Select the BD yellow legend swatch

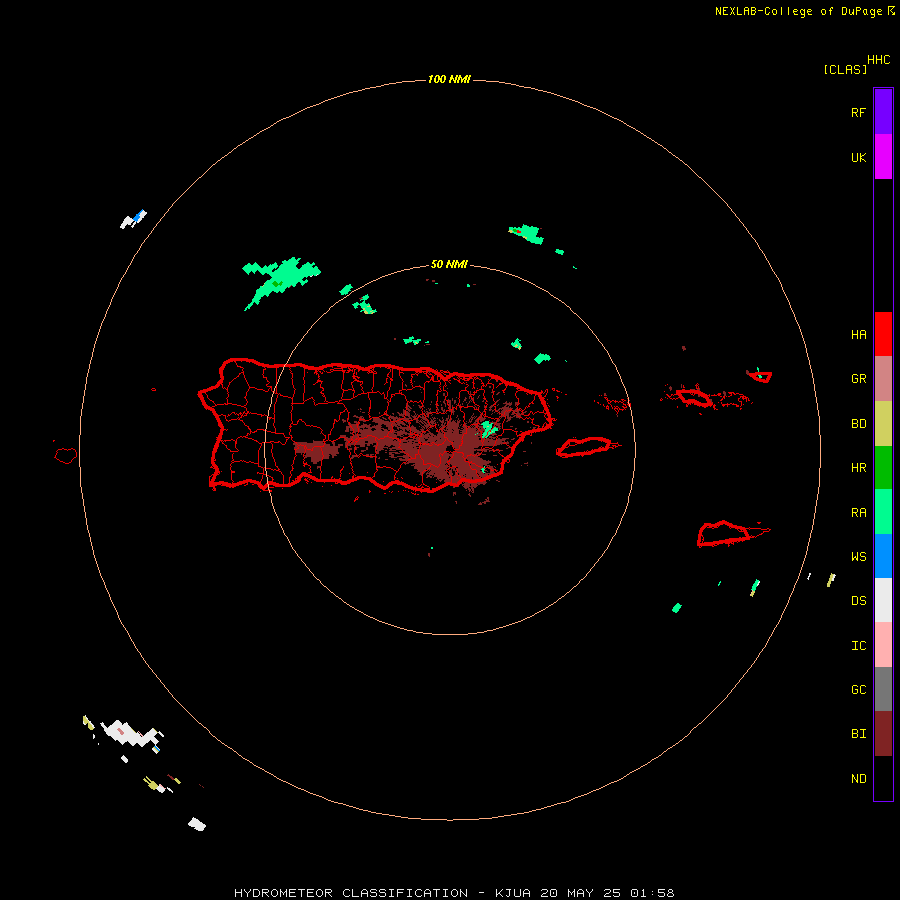[883, 424]
